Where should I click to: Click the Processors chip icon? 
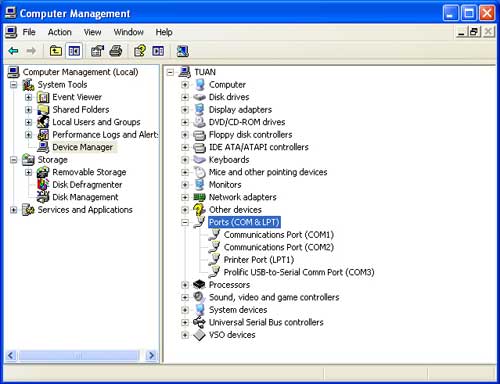pyautogui.click(x=199, y=285)
